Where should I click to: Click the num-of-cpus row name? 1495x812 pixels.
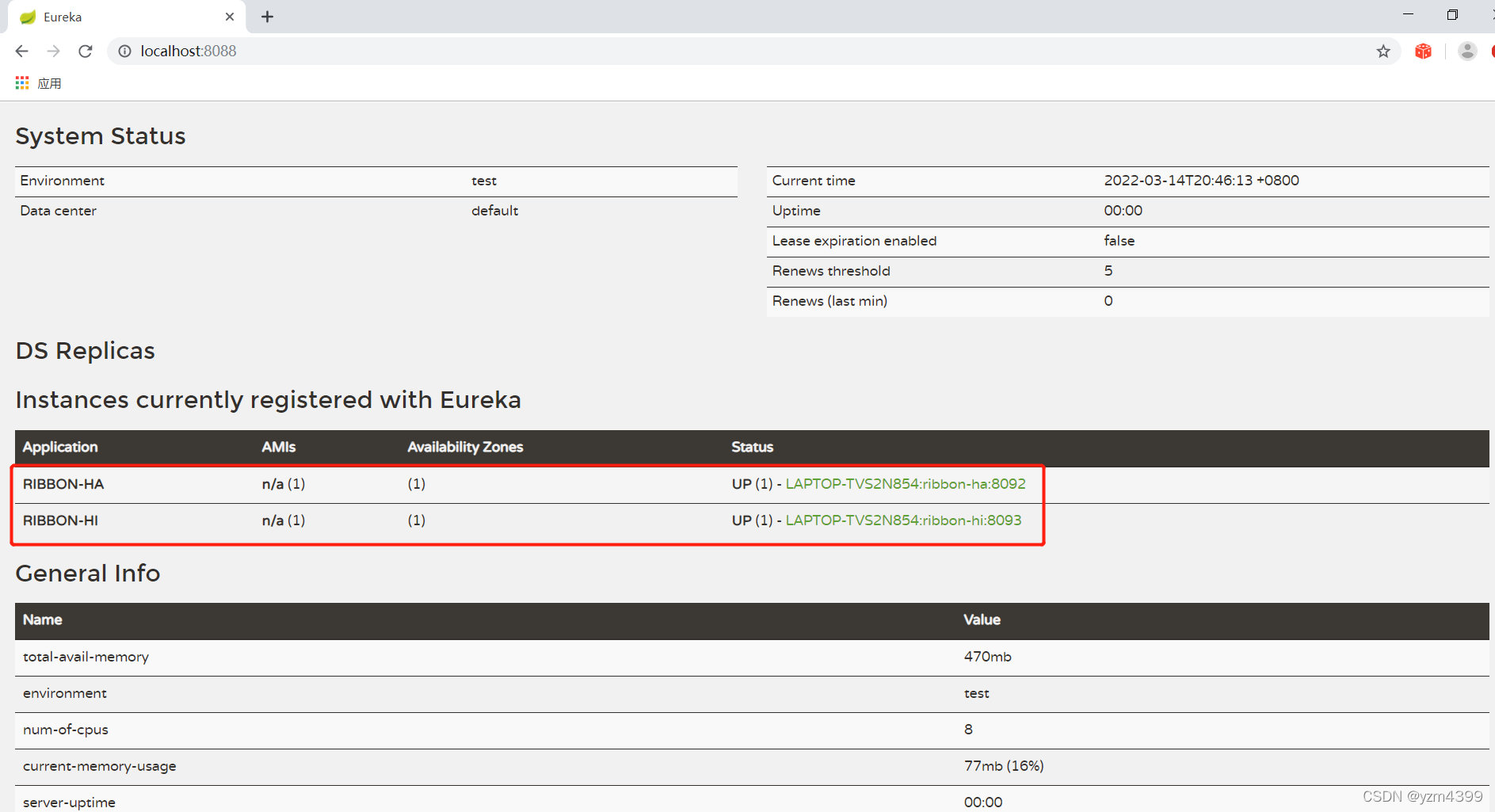tap(66, 730)
